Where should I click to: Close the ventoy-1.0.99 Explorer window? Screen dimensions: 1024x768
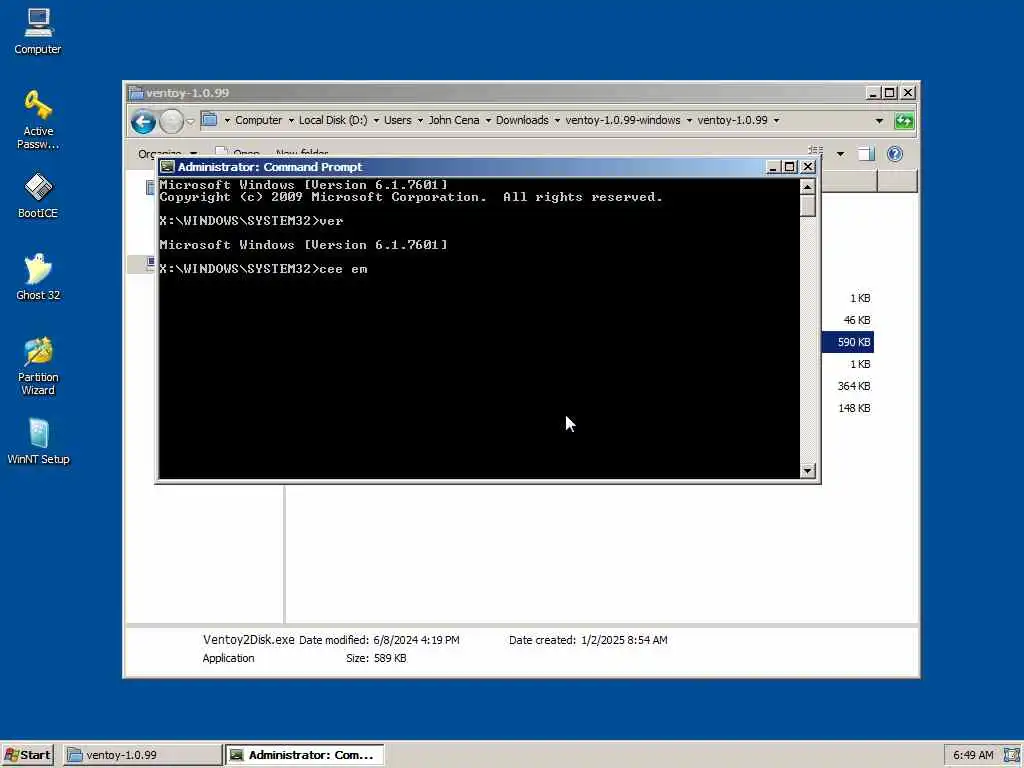pos(908,93)
